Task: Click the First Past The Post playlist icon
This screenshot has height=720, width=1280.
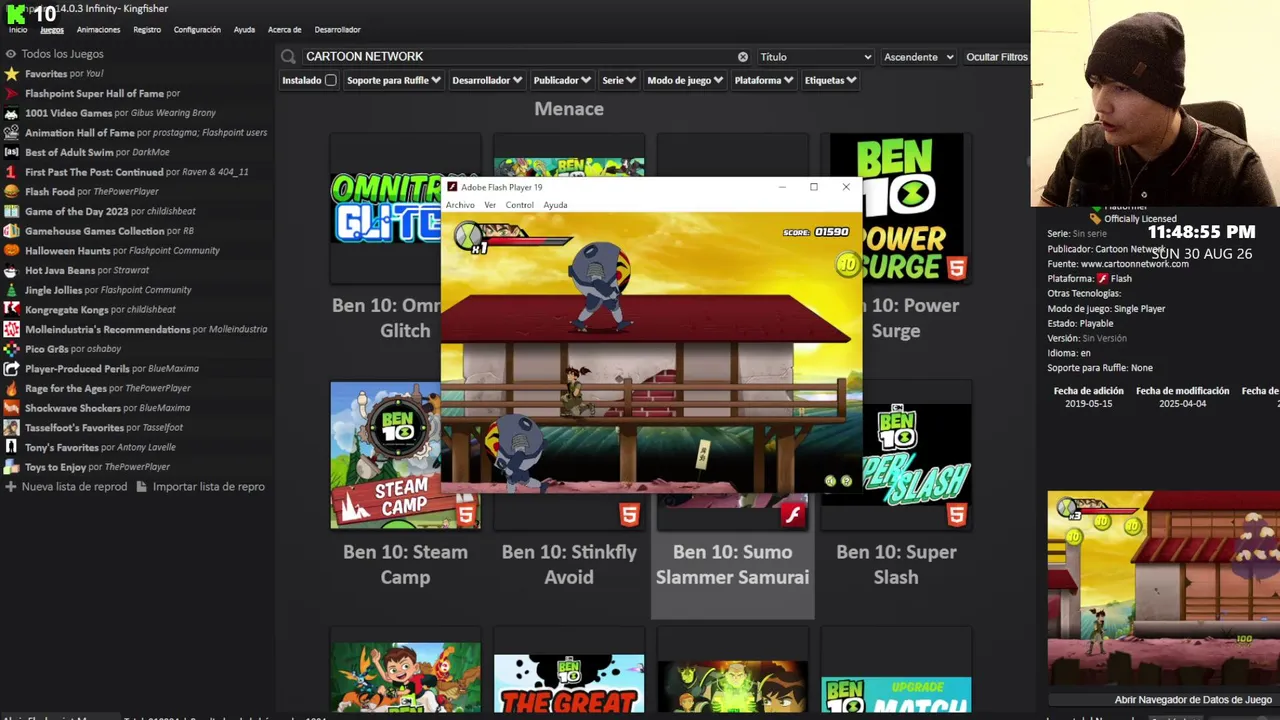Action: click(x=11, y=172)
